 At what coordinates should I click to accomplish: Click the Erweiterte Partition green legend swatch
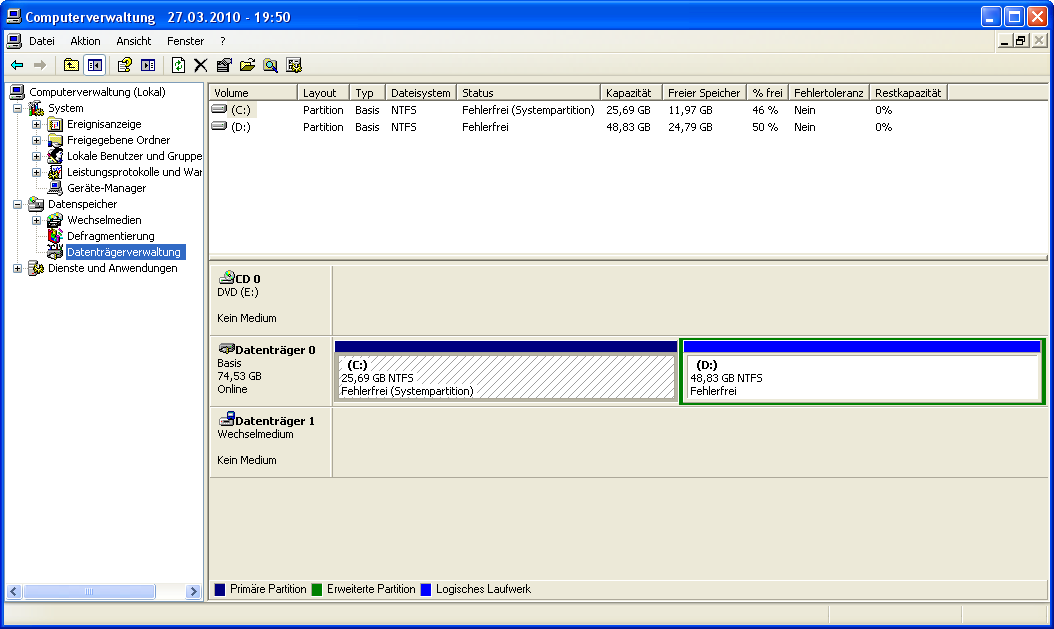(x=317, y=589)
